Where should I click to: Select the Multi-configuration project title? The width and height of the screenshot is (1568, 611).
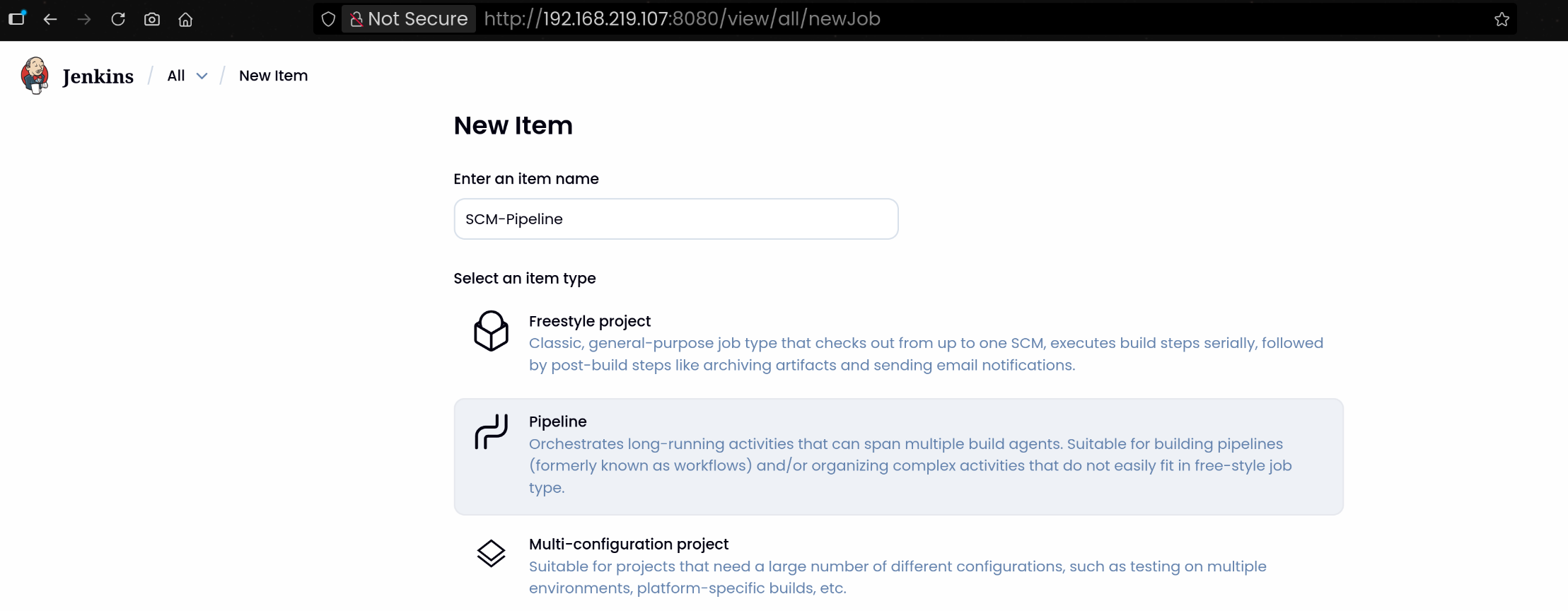(x=629, y=544)
